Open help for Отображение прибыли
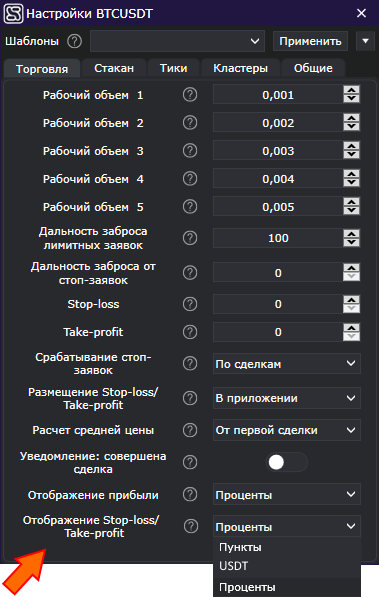 click(x=190, y=495)
